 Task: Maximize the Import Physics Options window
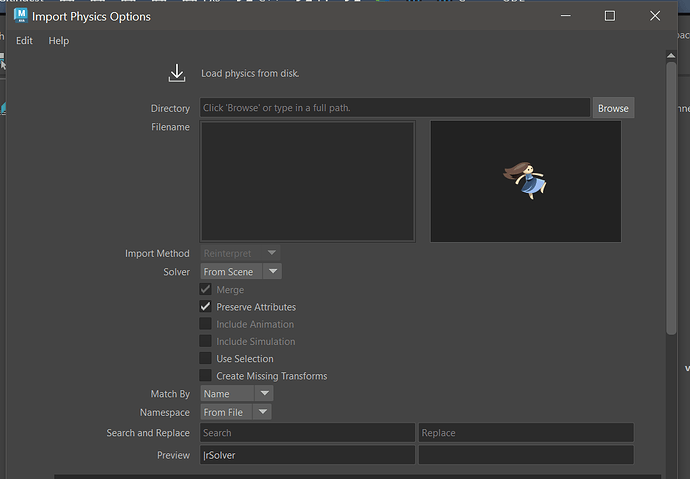point(610,16)
